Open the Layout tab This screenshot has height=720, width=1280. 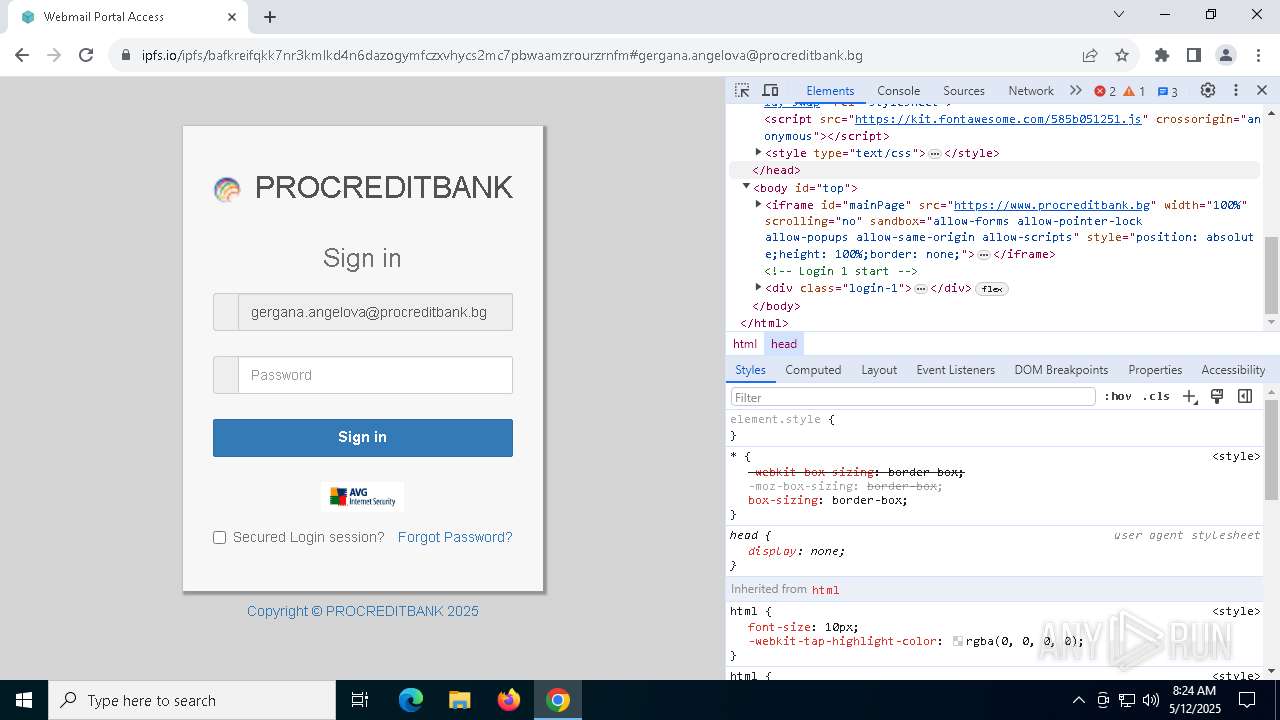click(879, 370)
